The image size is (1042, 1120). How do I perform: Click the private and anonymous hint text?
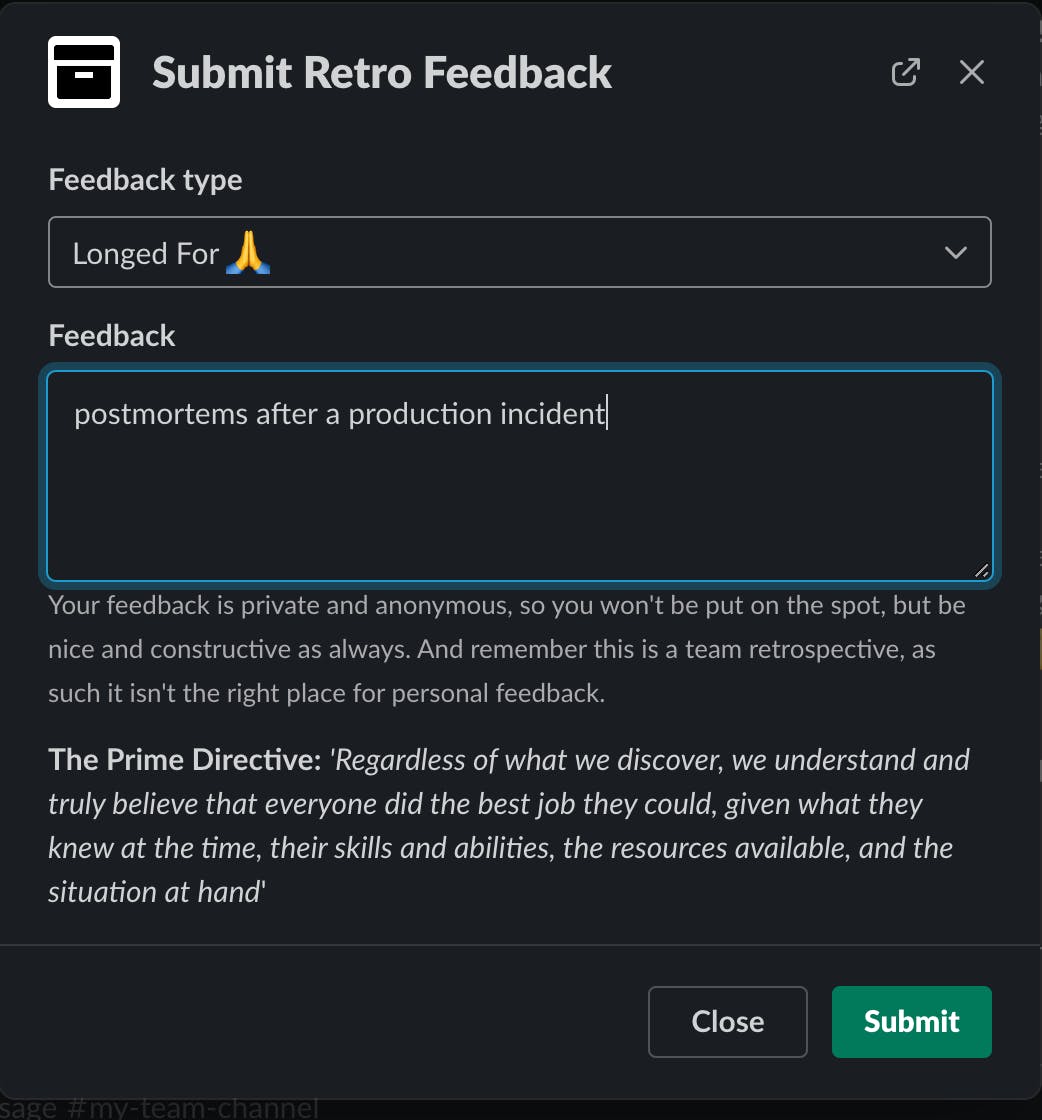(x=506, y=649)
